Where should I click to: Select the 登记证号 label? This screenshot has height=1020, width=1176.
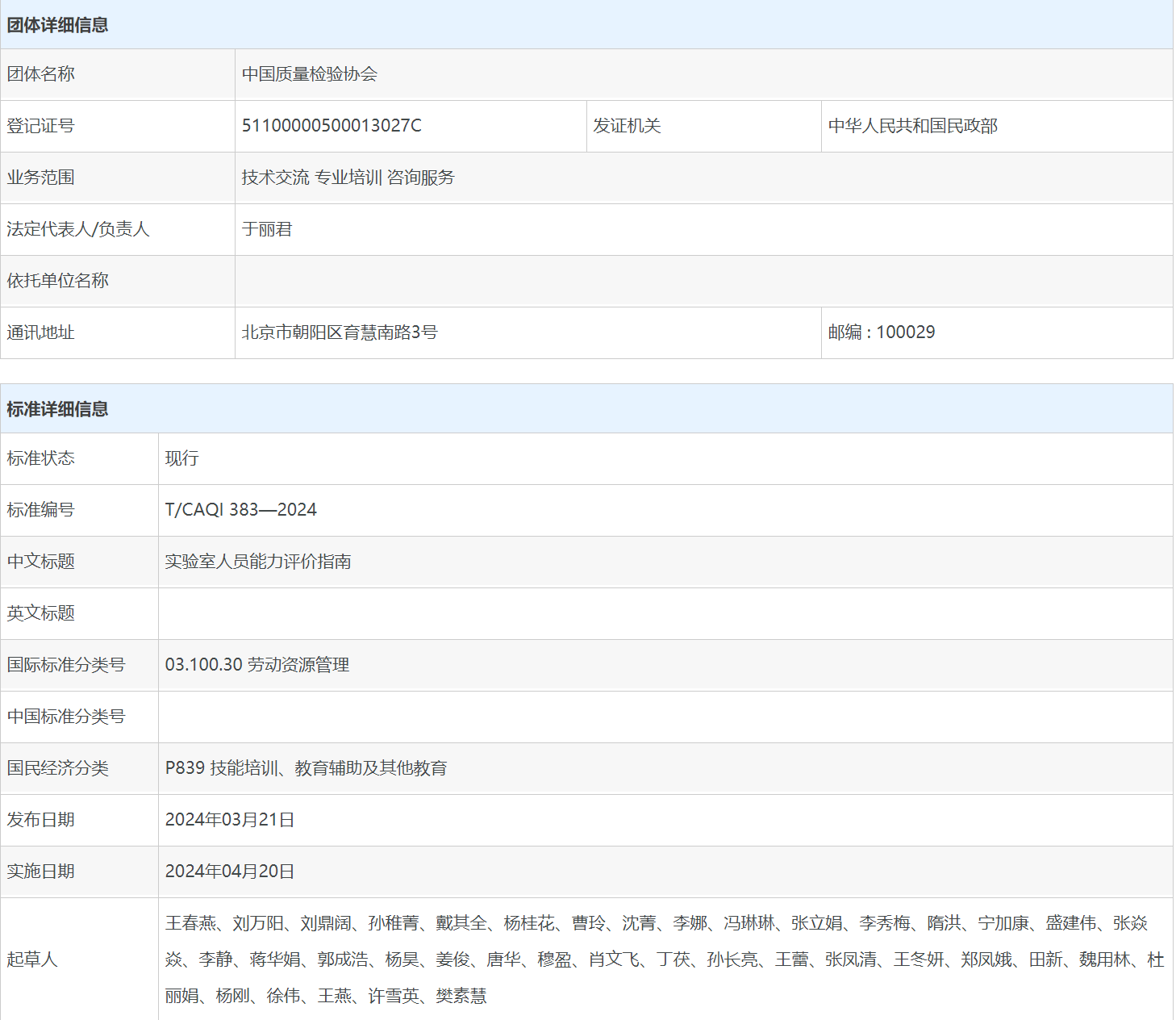40,126
